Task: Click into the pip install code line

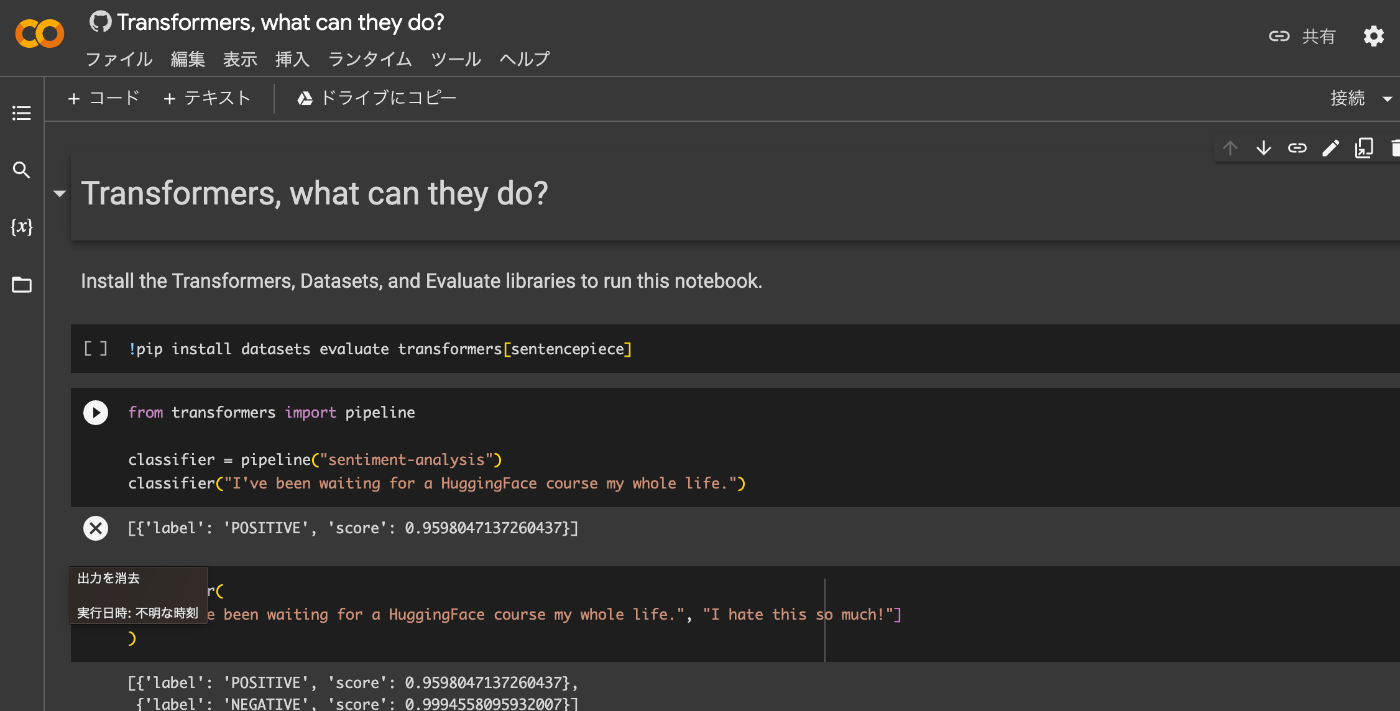Action: pos(380,349)
